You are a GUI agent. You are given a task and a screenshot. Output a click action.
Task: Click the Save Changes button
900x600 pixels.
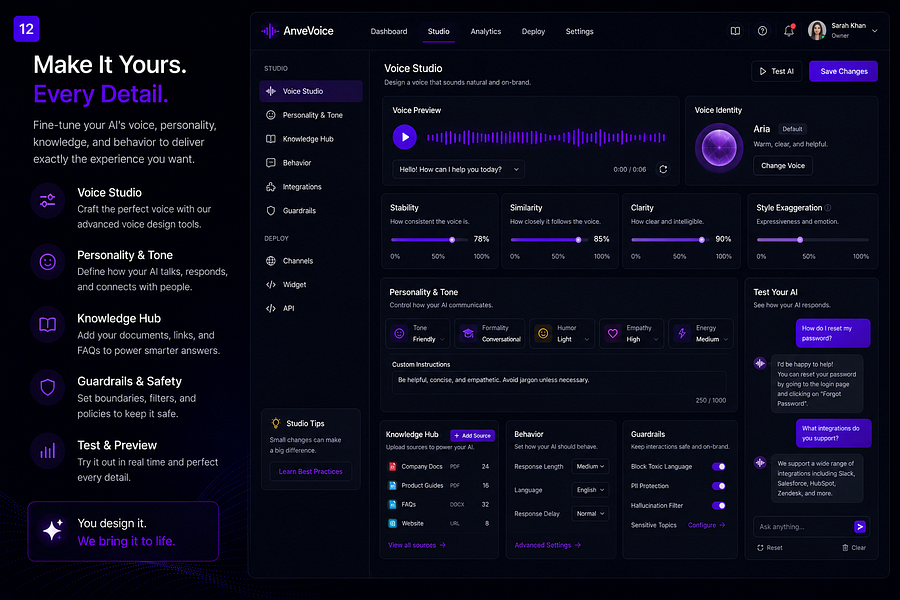click(x=843, y=71)
